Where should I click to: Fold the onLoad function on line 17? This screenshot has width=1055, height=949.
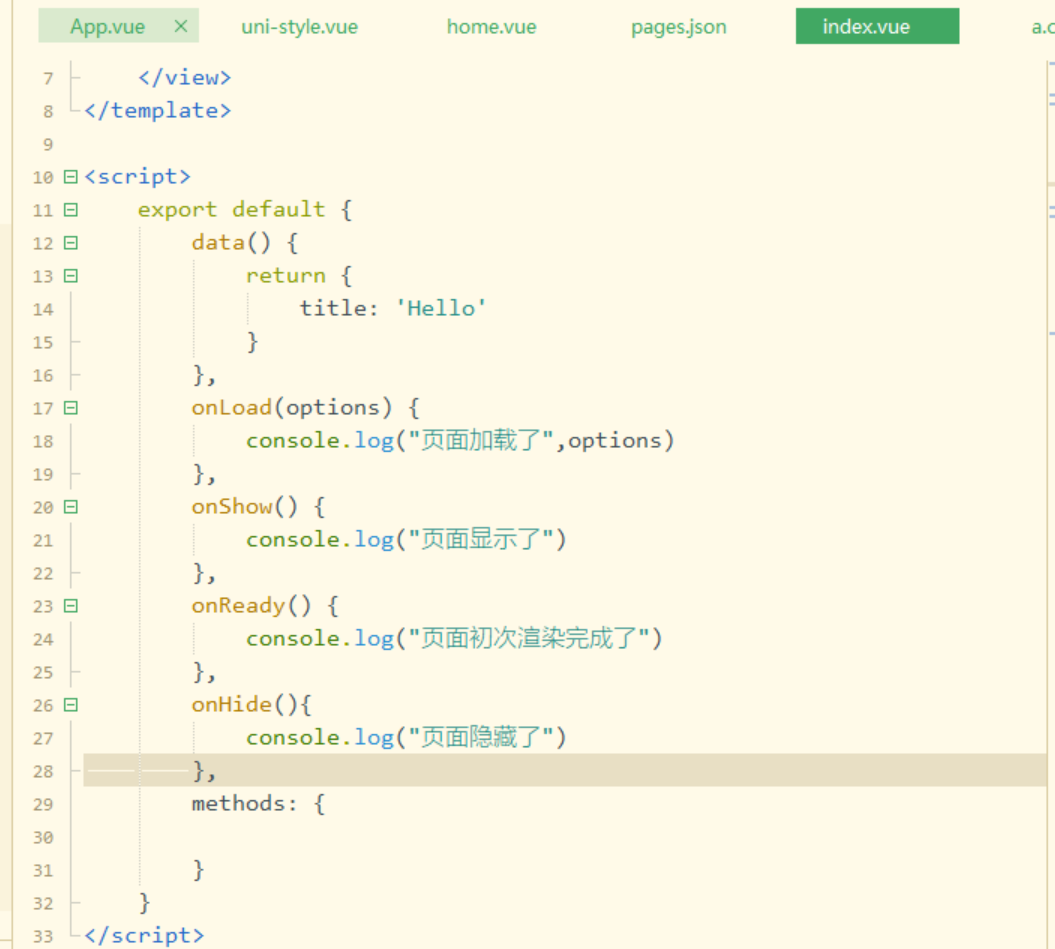tap(71, 408)
